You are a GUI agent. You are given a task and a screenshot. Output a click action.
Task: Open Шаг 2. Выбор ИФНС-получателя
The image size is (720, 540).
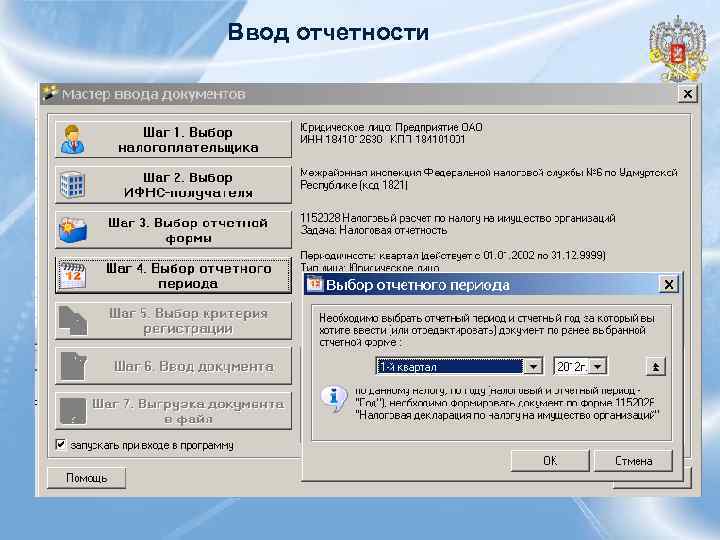tap(173, 185)
